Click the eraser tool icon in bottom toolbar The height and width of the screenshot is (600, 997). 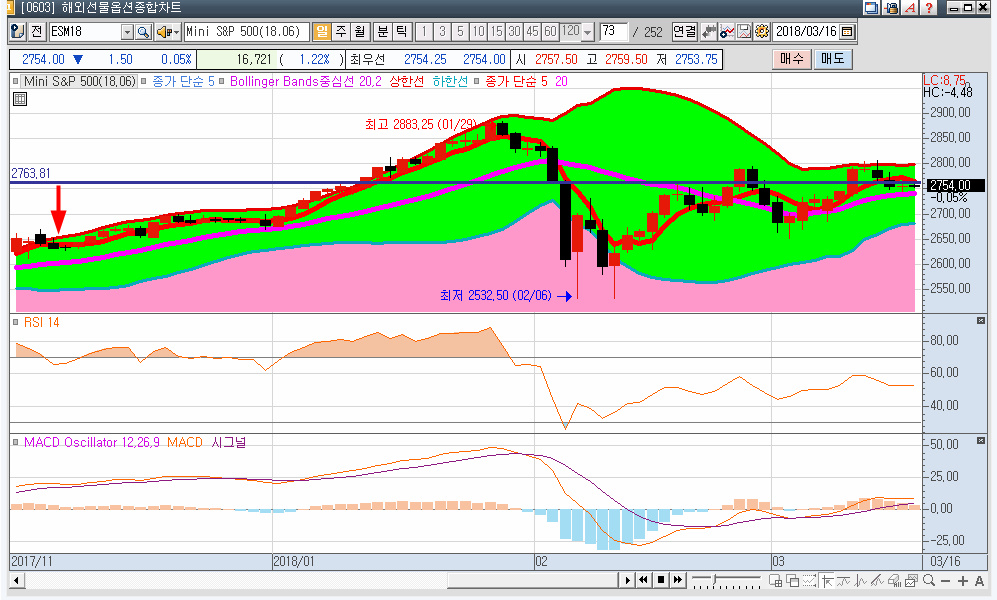pyautogui.click(x=895, y=580)
